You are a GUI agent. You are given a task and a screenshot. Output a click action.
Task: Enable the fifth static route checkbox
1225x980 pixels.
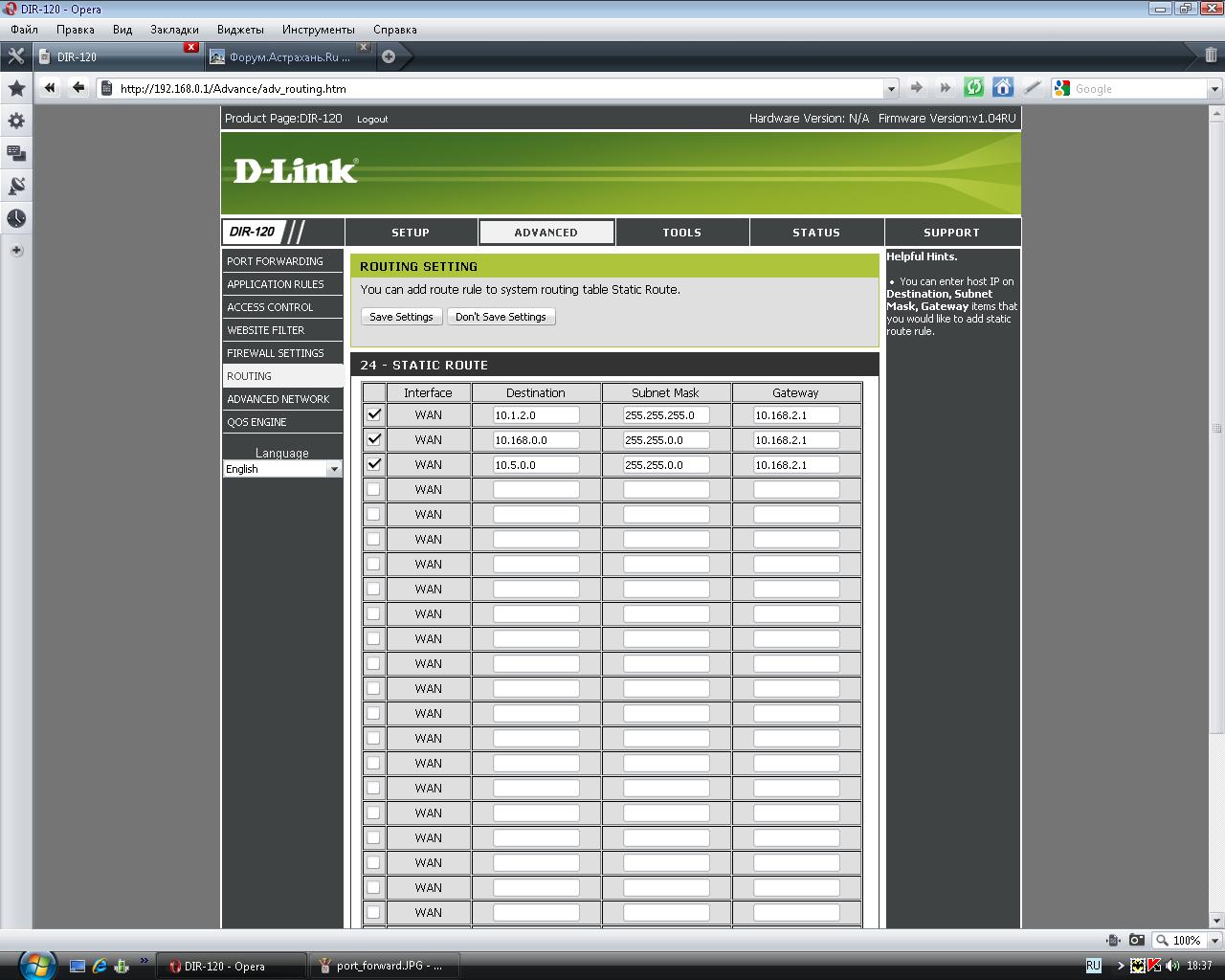point(374,514)
